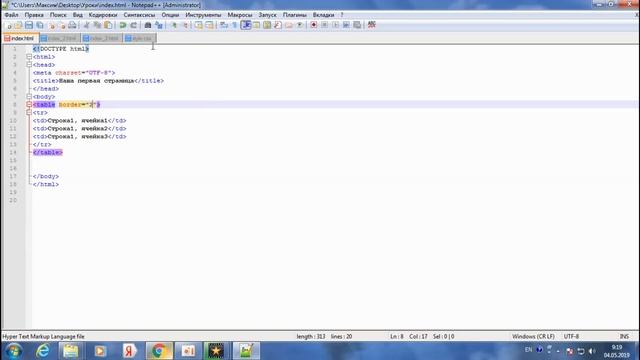Open Google Chrome from the taskbar
640x360 pixels.
(x=159, y=351)
